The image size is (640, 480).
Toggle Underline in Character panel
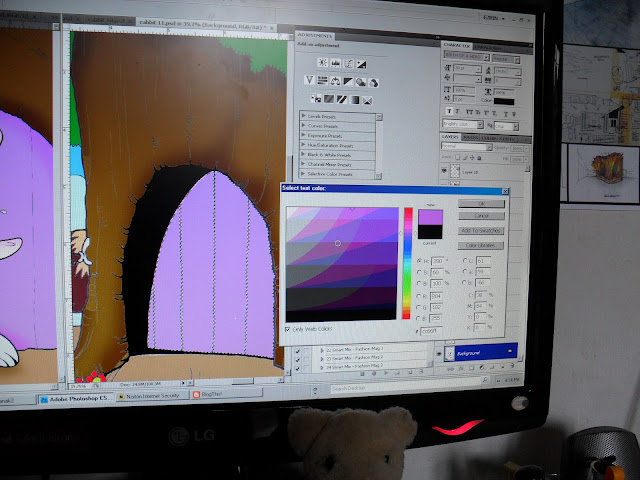point(506,114)
